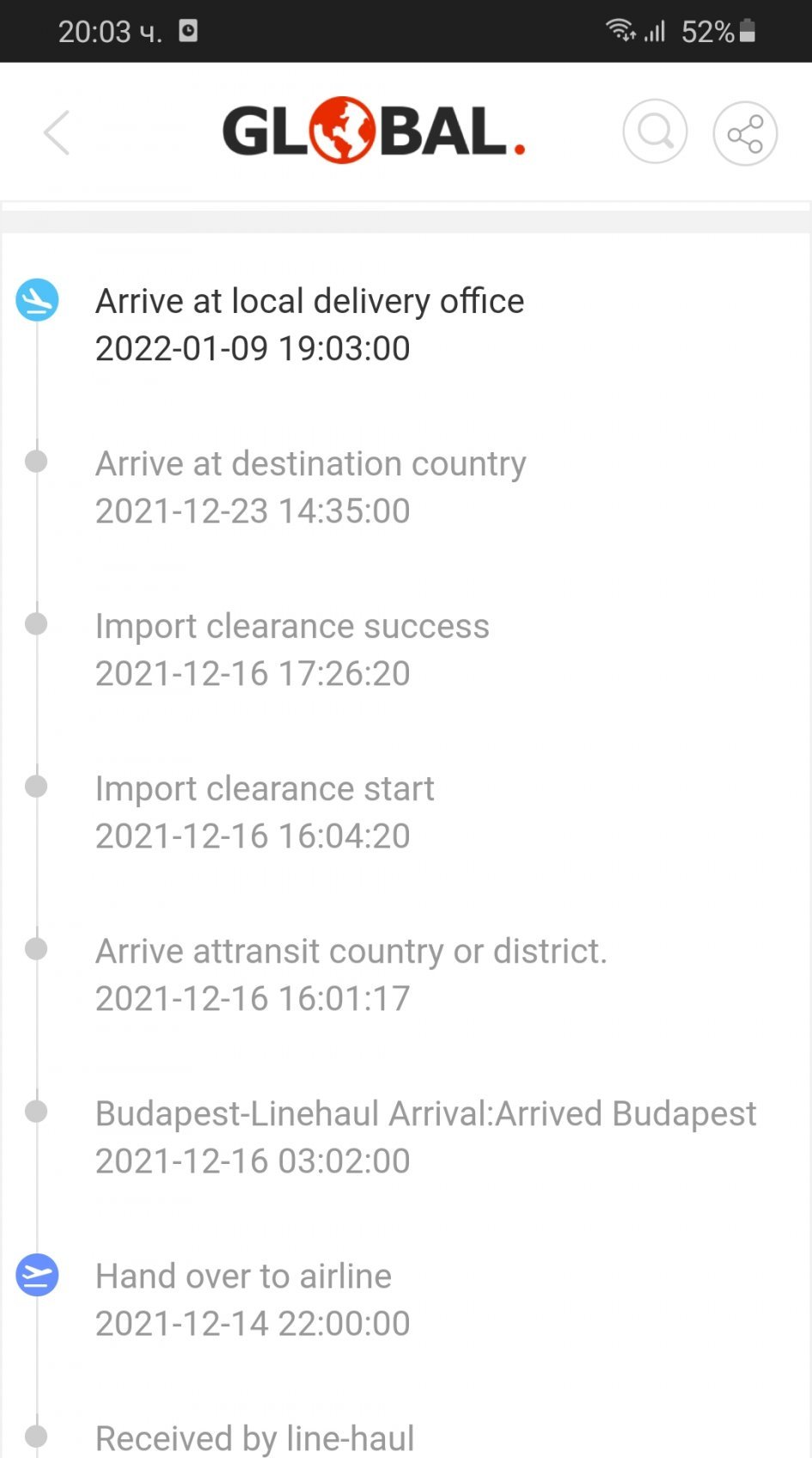Tap the Wi-Fi status bar icon
The width and height of the screenshot is (812, 1458).
pyautogui.click(x=620, y=31)
